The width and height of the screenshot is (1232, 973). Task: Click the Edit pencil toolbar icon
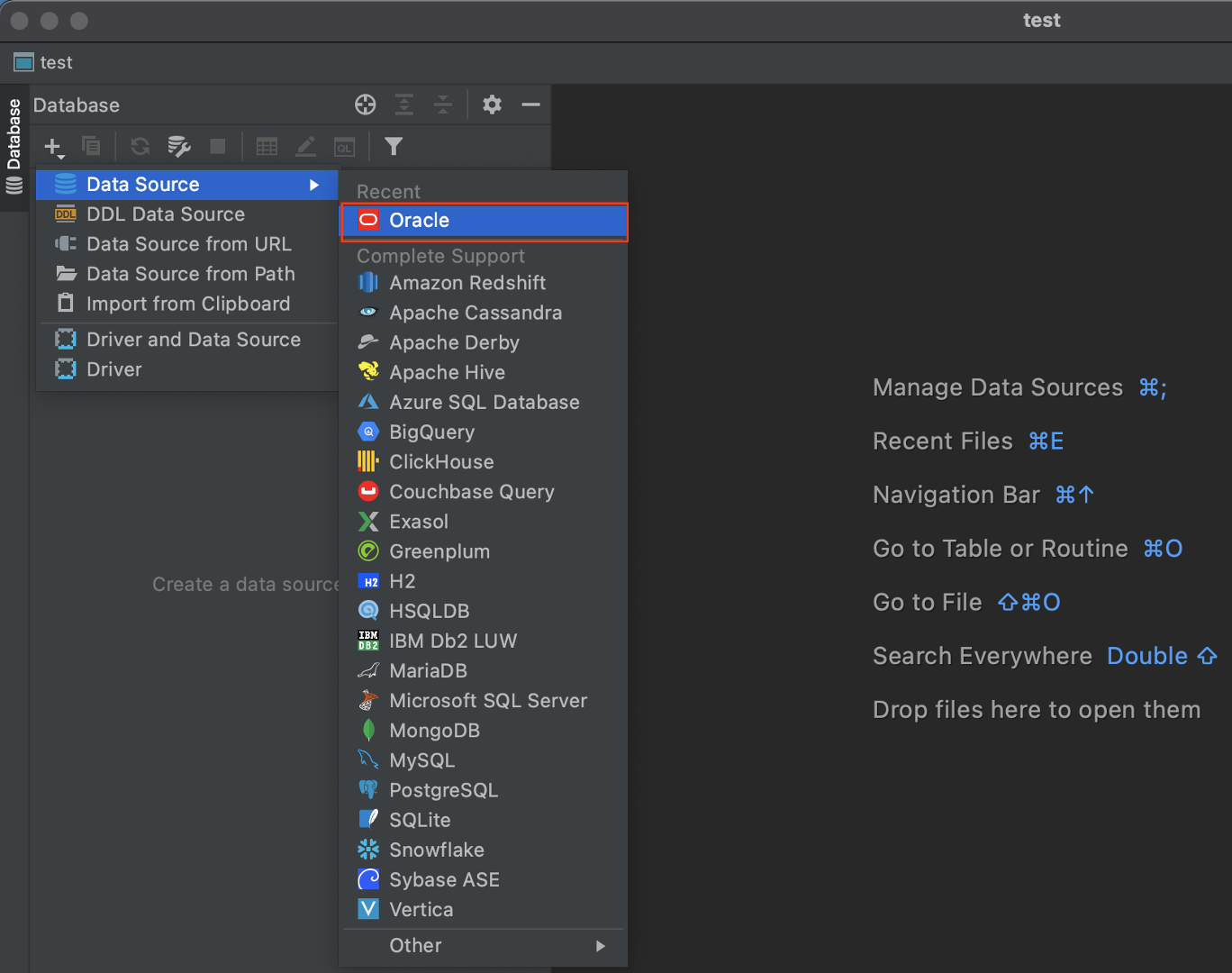(x=306, y=146)
